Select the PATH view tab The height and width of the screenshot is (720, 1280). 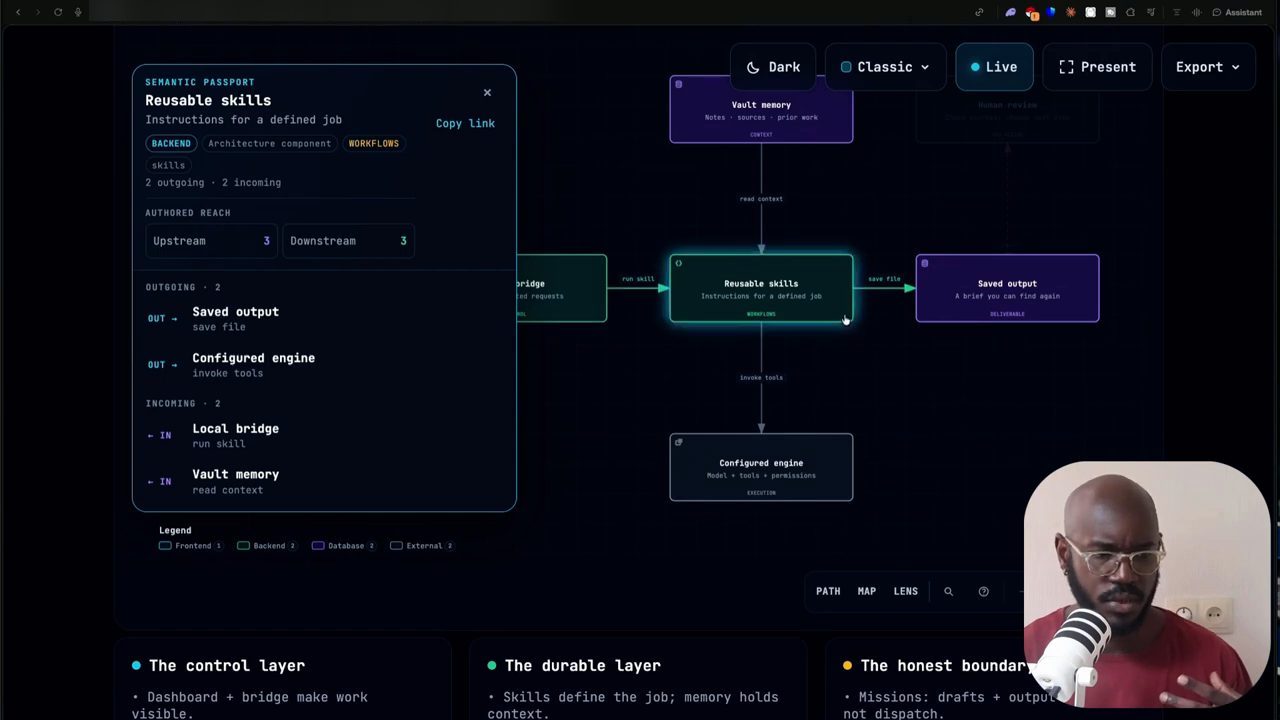point(828,591)
